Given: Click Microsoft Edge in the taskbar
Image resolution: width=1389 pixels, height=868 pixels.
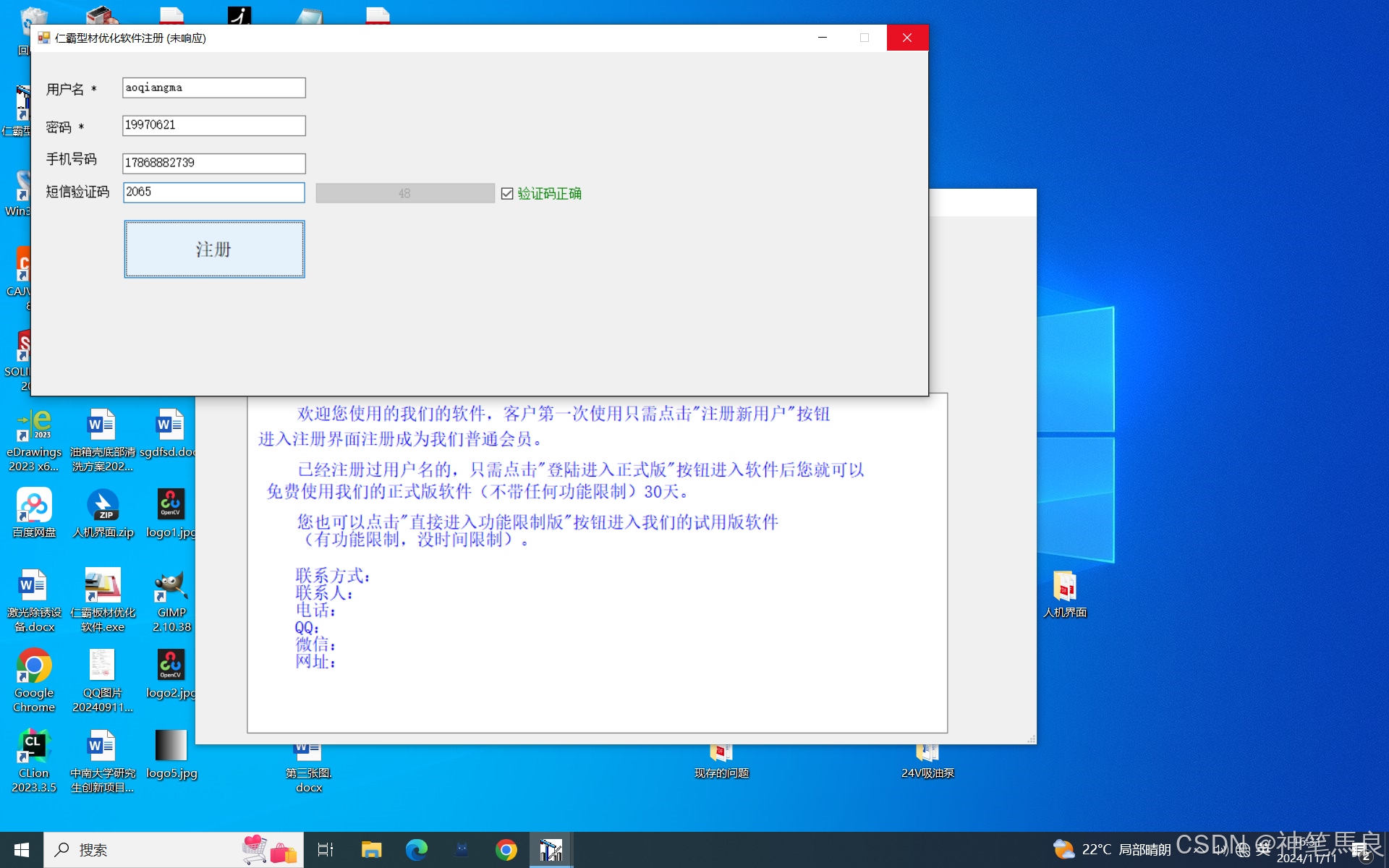Looking at the screenshot, I should (x=416, y=849).
